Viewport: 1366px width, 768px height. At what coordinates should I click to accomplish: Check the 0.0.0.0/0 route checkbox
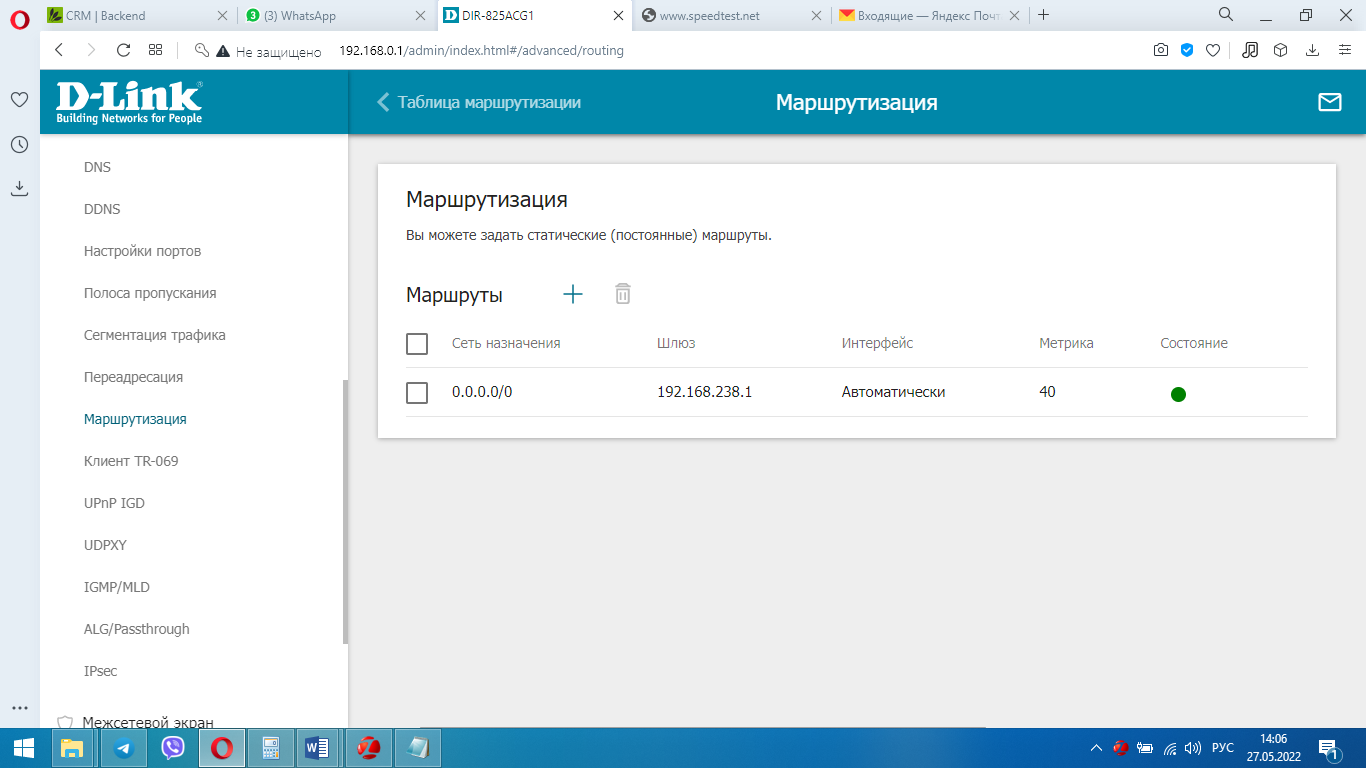tap(417, 393)
